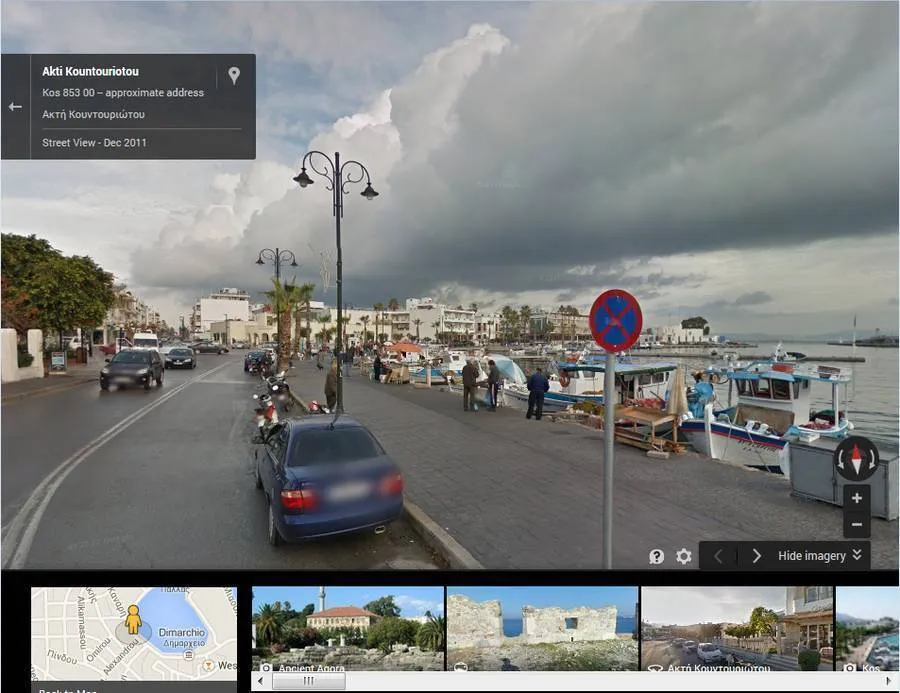Click the Back to Map label below mini map
This screenshot has height=693, width=900.
point(67,689)
